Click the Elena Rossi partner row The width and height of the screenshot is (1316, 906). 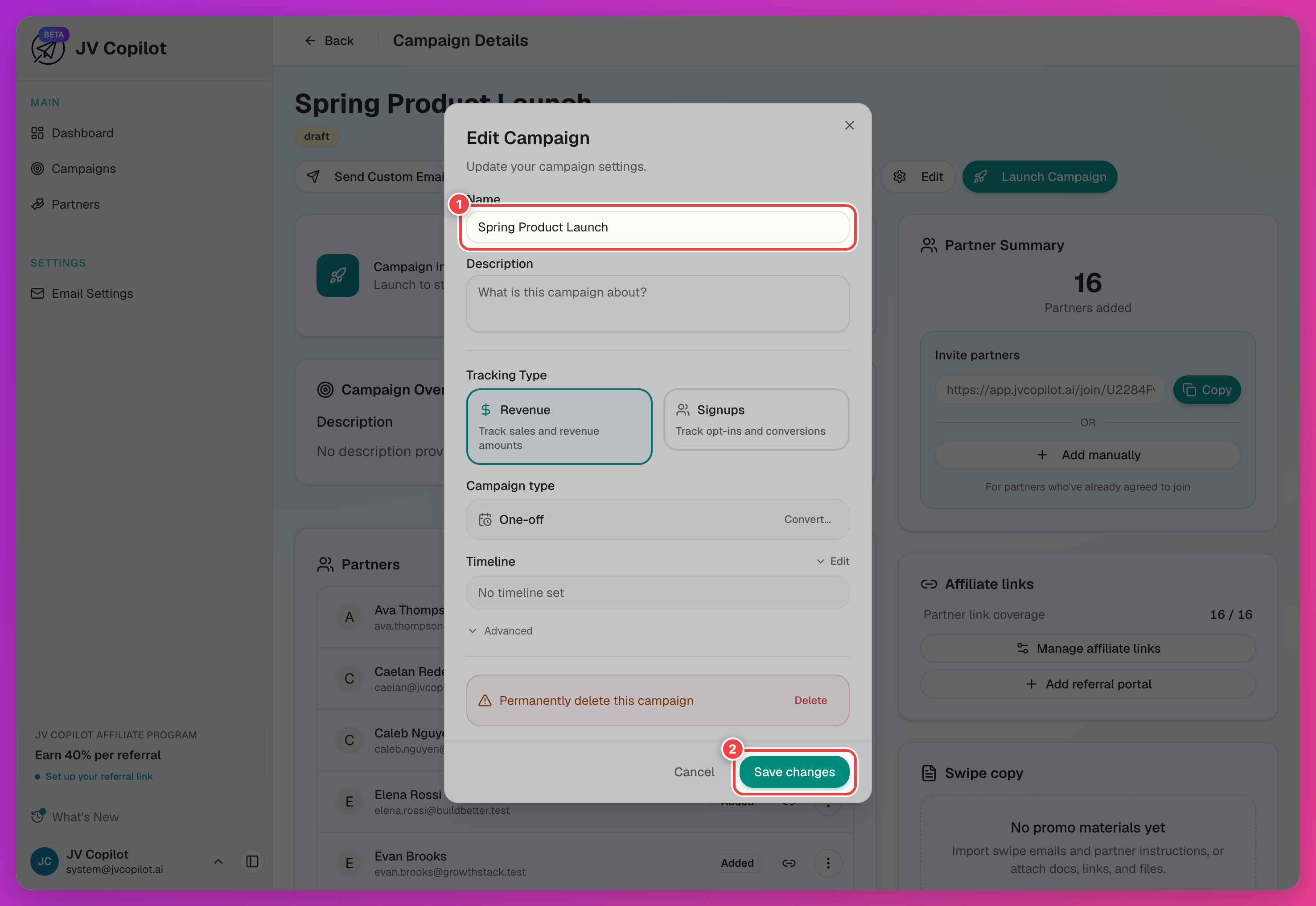(585, 802)
